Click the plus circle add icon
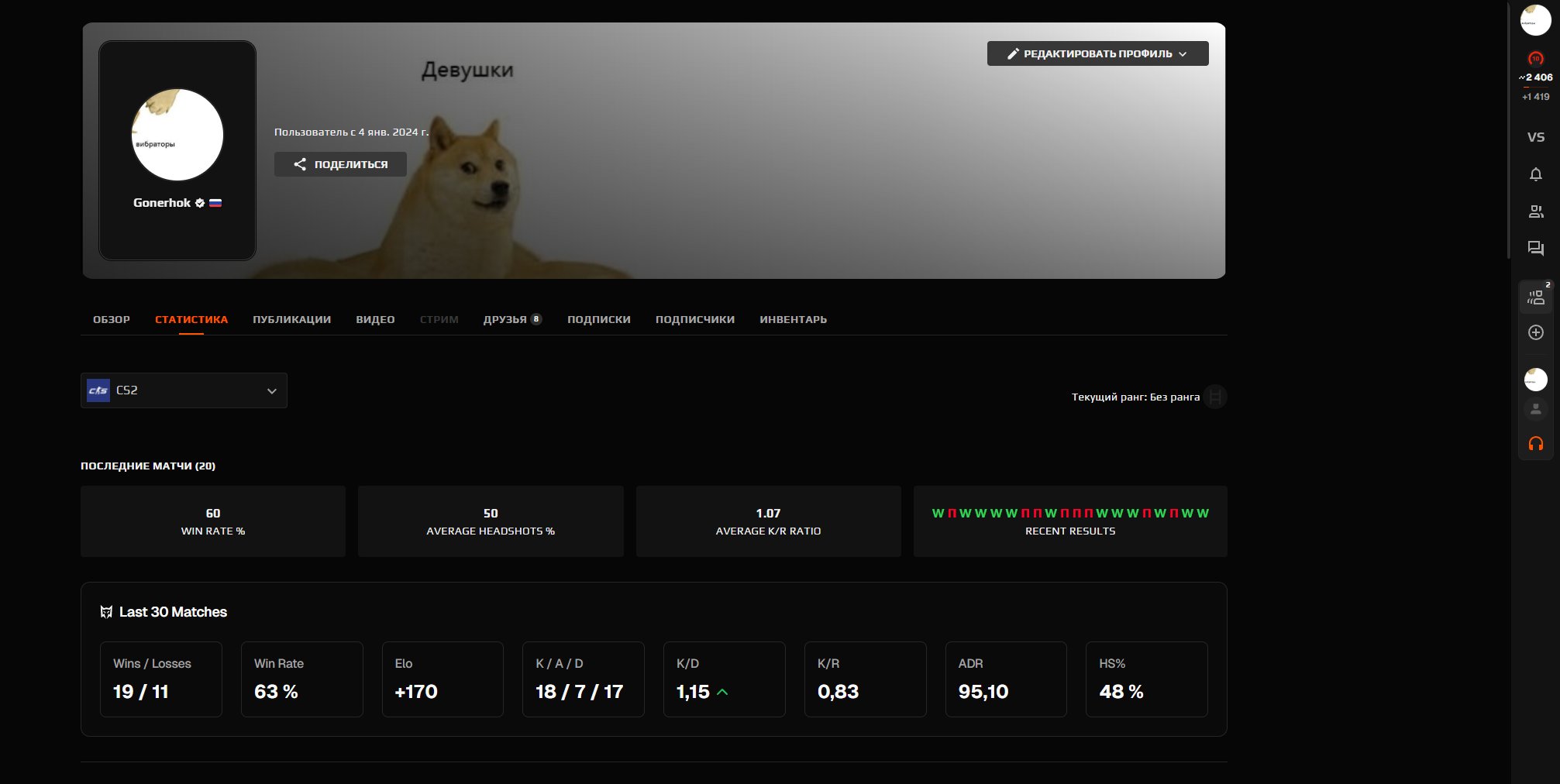1560x784 pixels. pyautogui.click(x=1535, y=332)
